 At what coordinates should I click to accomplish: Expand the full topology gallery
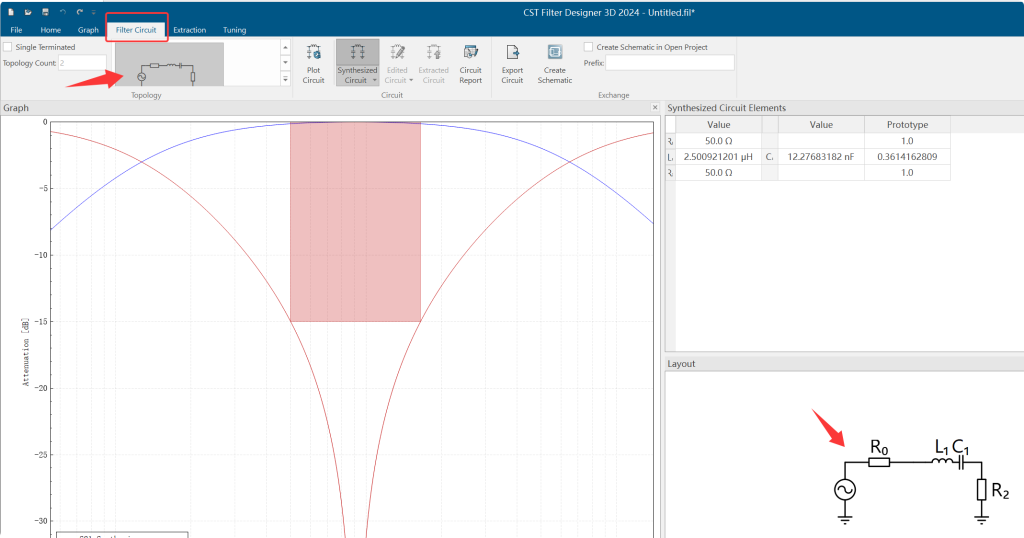(285, 78)
